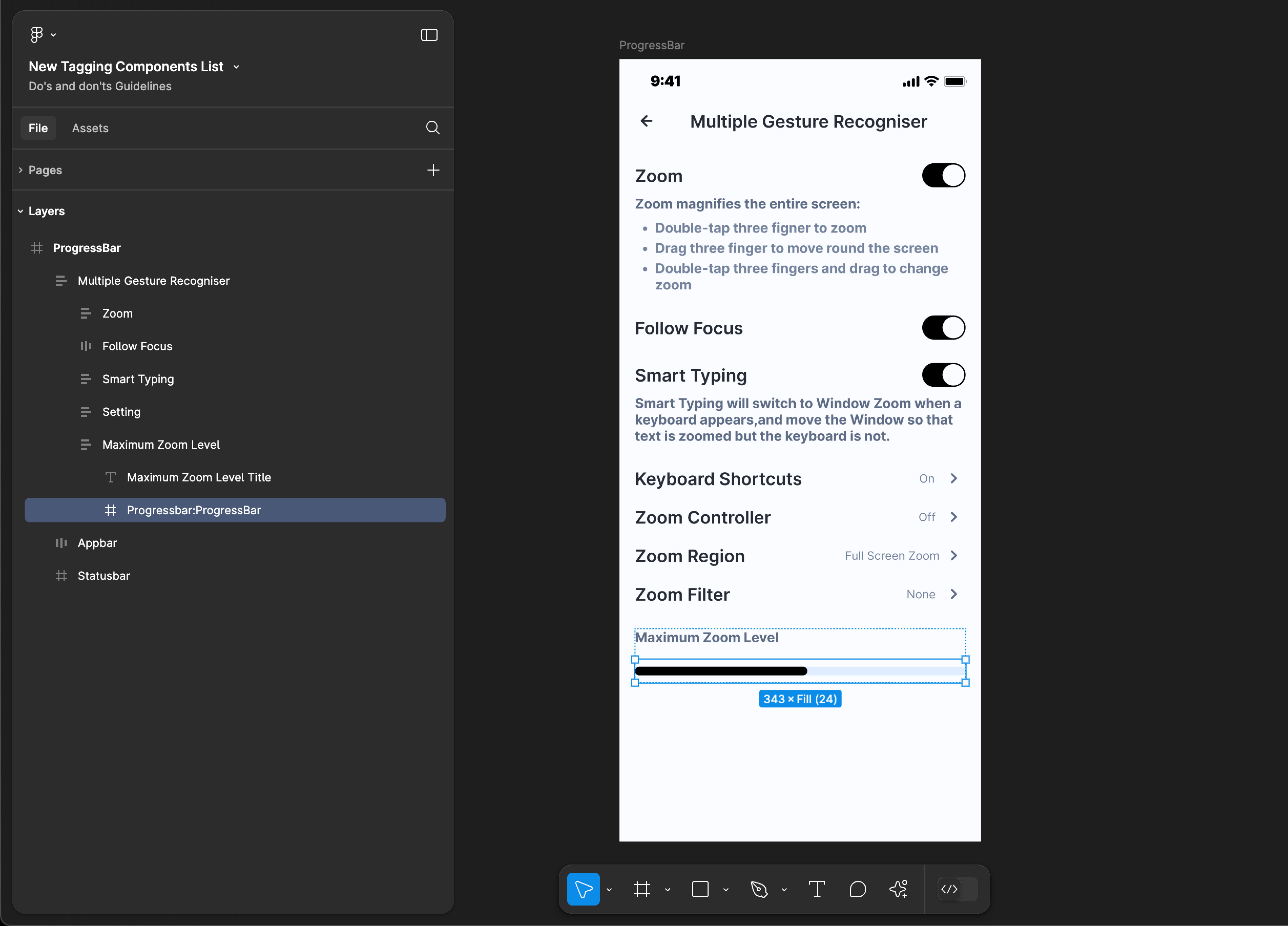
Task: Expand the Keyboard Shortcuts row
Action: tap(955, 478)
